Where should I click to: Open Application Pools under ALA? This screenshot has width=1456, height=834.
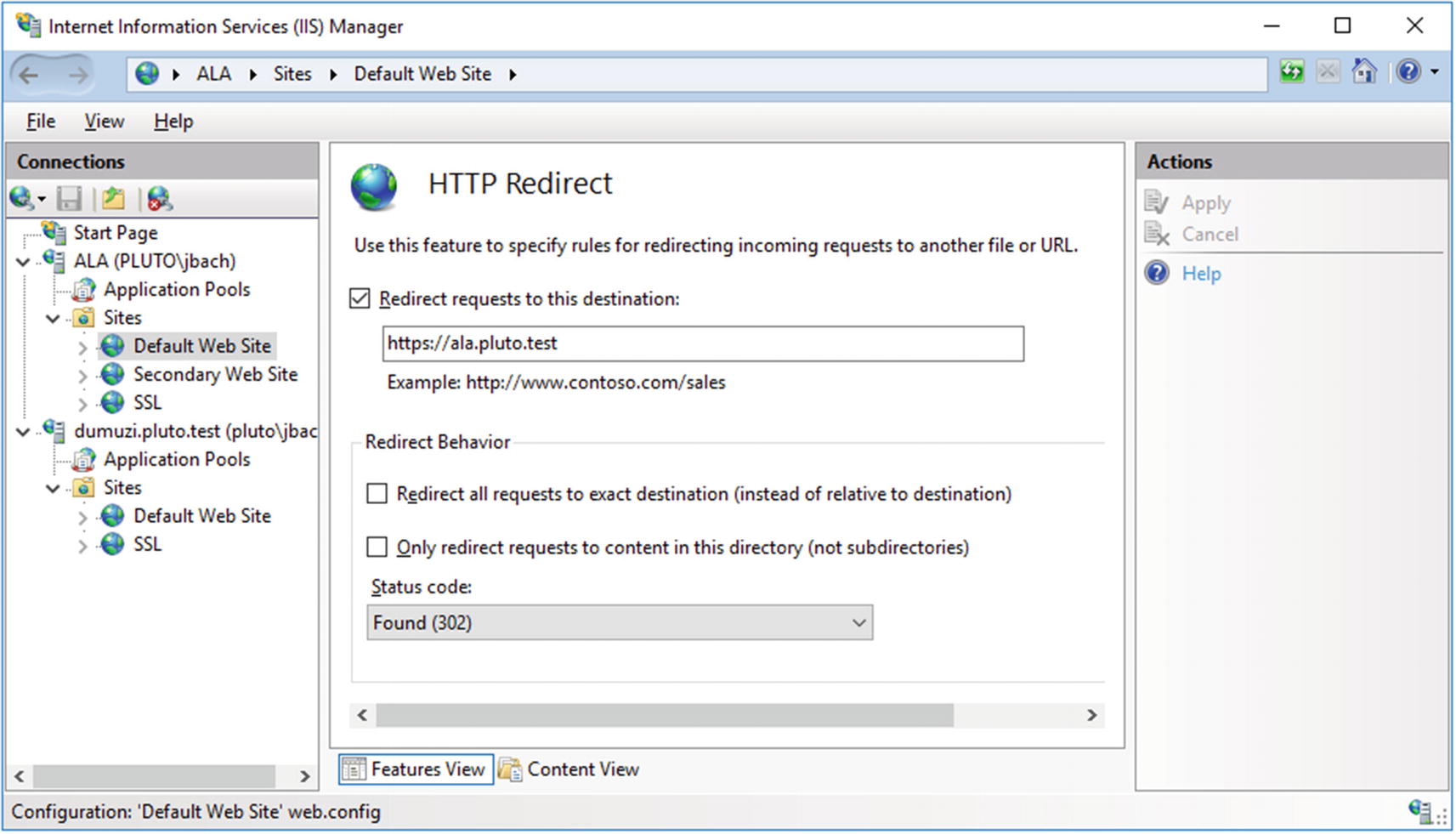coord(177,289)
